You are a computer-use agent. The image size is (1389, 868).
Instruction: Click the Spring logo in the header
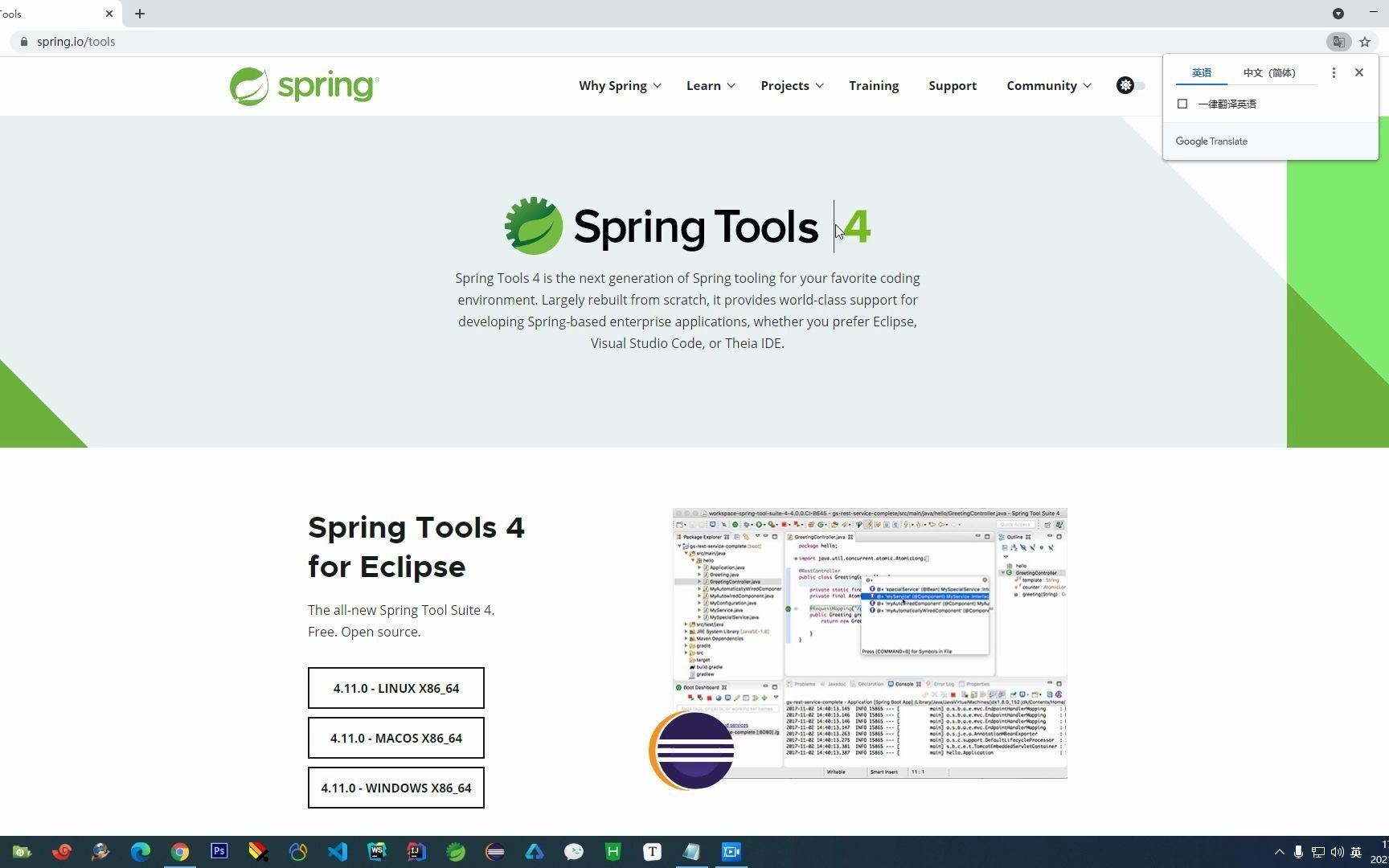304,86
